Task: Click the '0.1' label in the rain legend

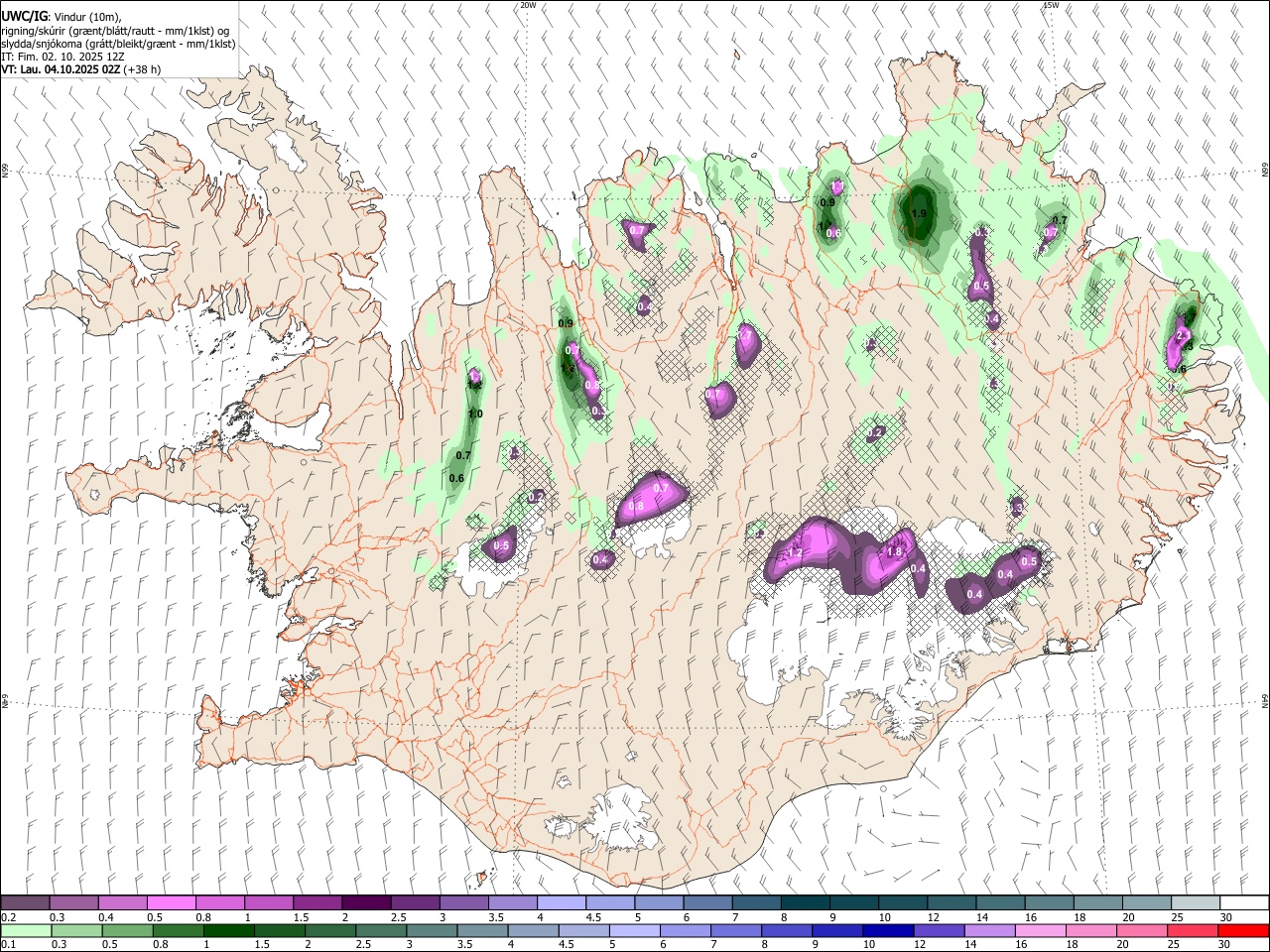Action: [x=8, y=944]
